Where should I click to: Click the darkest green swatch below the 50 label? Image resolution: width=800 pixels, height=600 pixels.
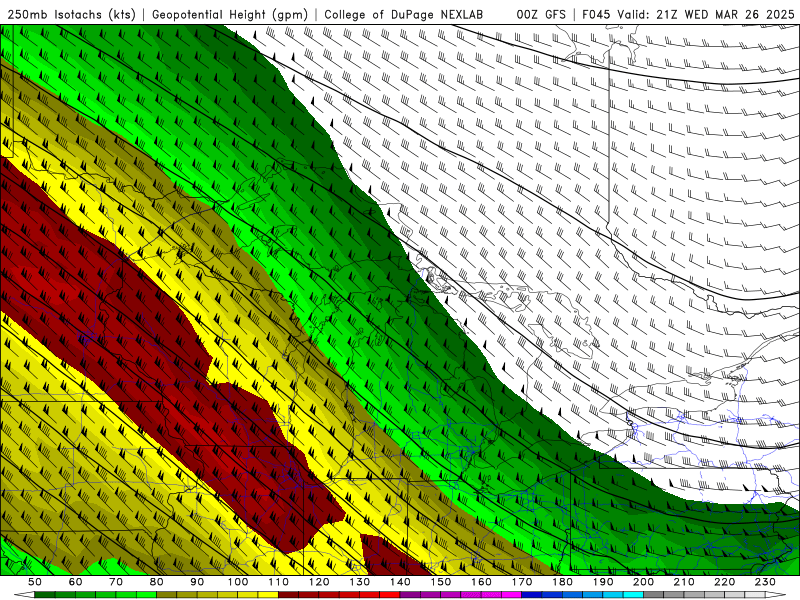pyautogui.click(x=44, y=595)
